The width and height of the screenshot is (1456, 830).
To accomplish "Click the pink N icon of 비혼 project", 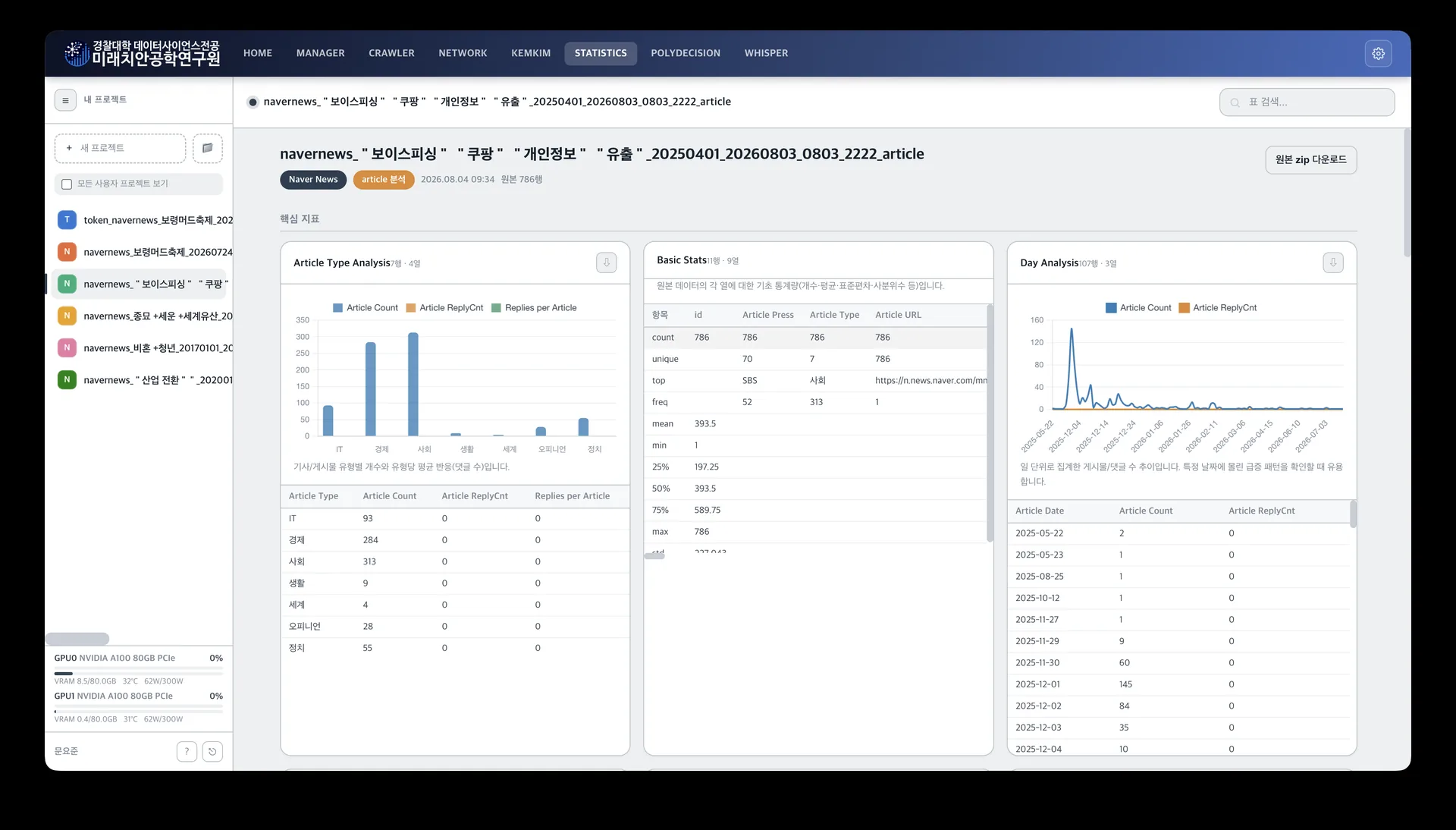I will [x=67, y=347].
